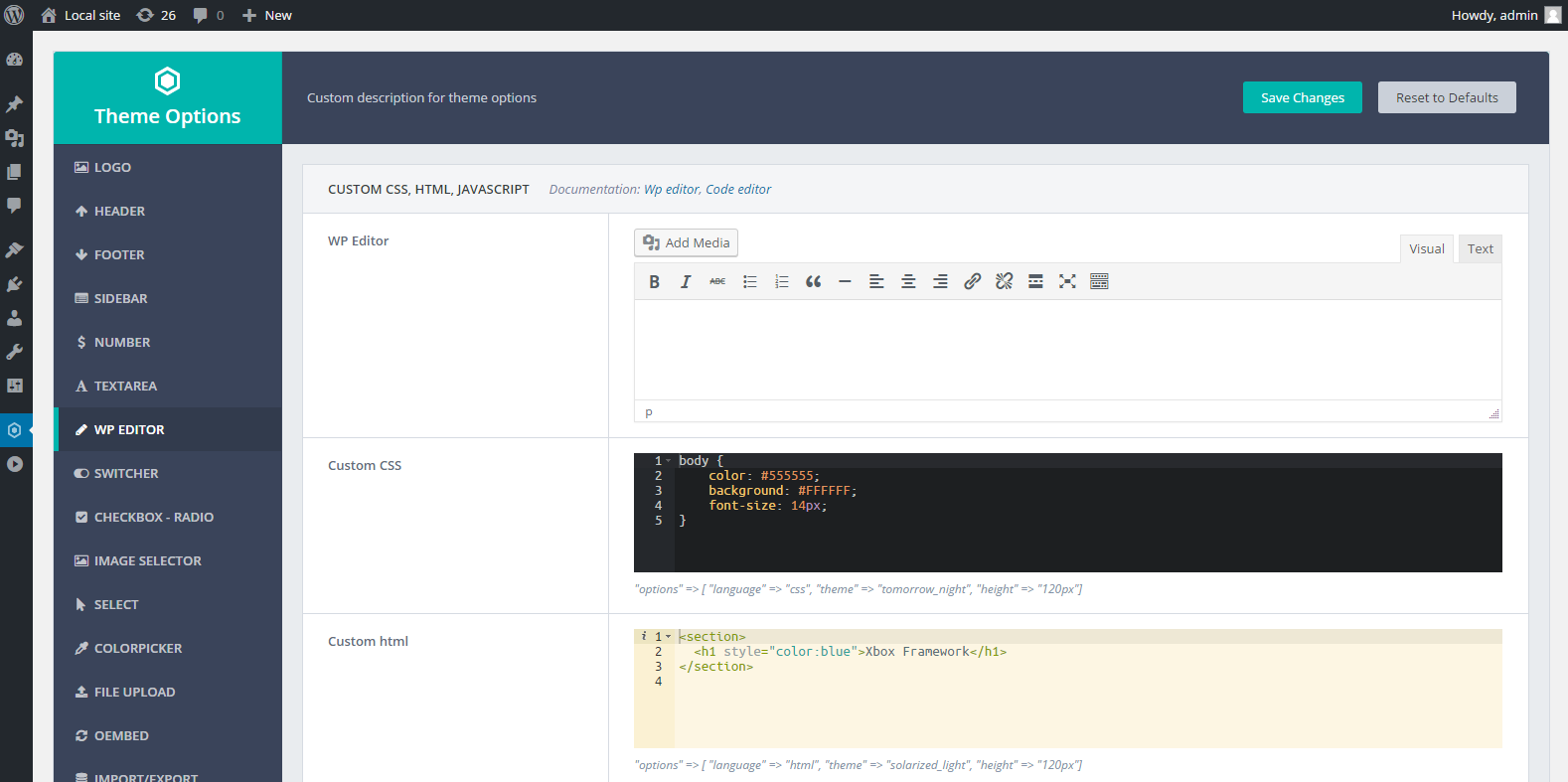Screen dimensions: 1568x782
Task: Click the remove link icon
Action: click(1004, 282)
